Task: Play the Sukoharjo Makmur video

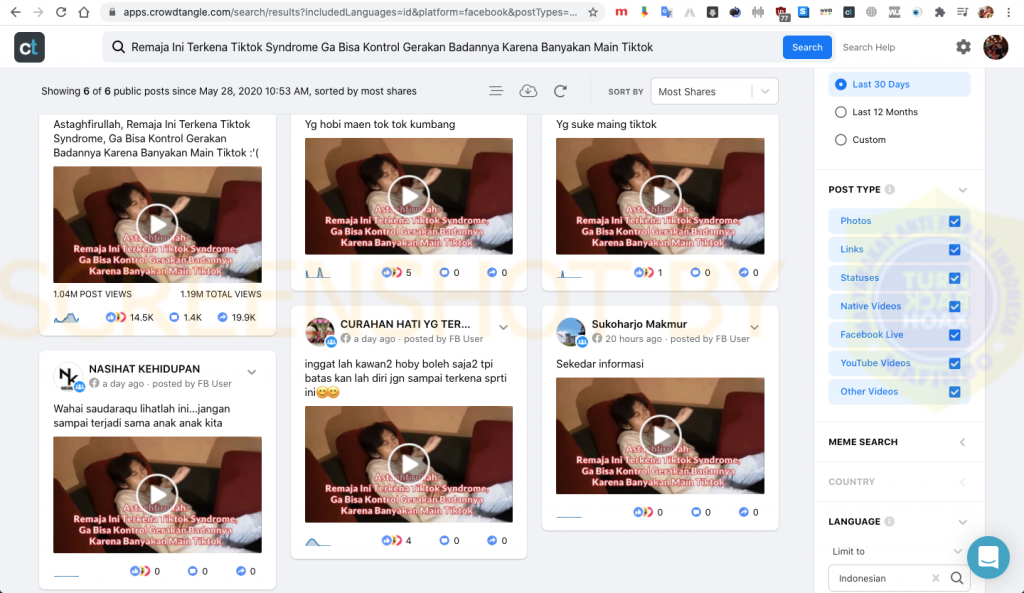Action: click(661, 436)
